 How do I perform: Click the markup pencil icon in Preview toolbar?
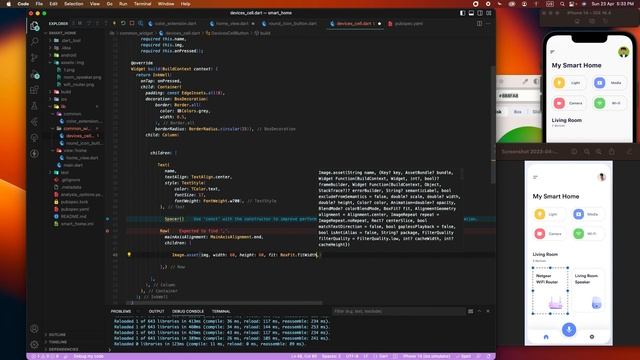pyautogui.click(x=629, y=151)
